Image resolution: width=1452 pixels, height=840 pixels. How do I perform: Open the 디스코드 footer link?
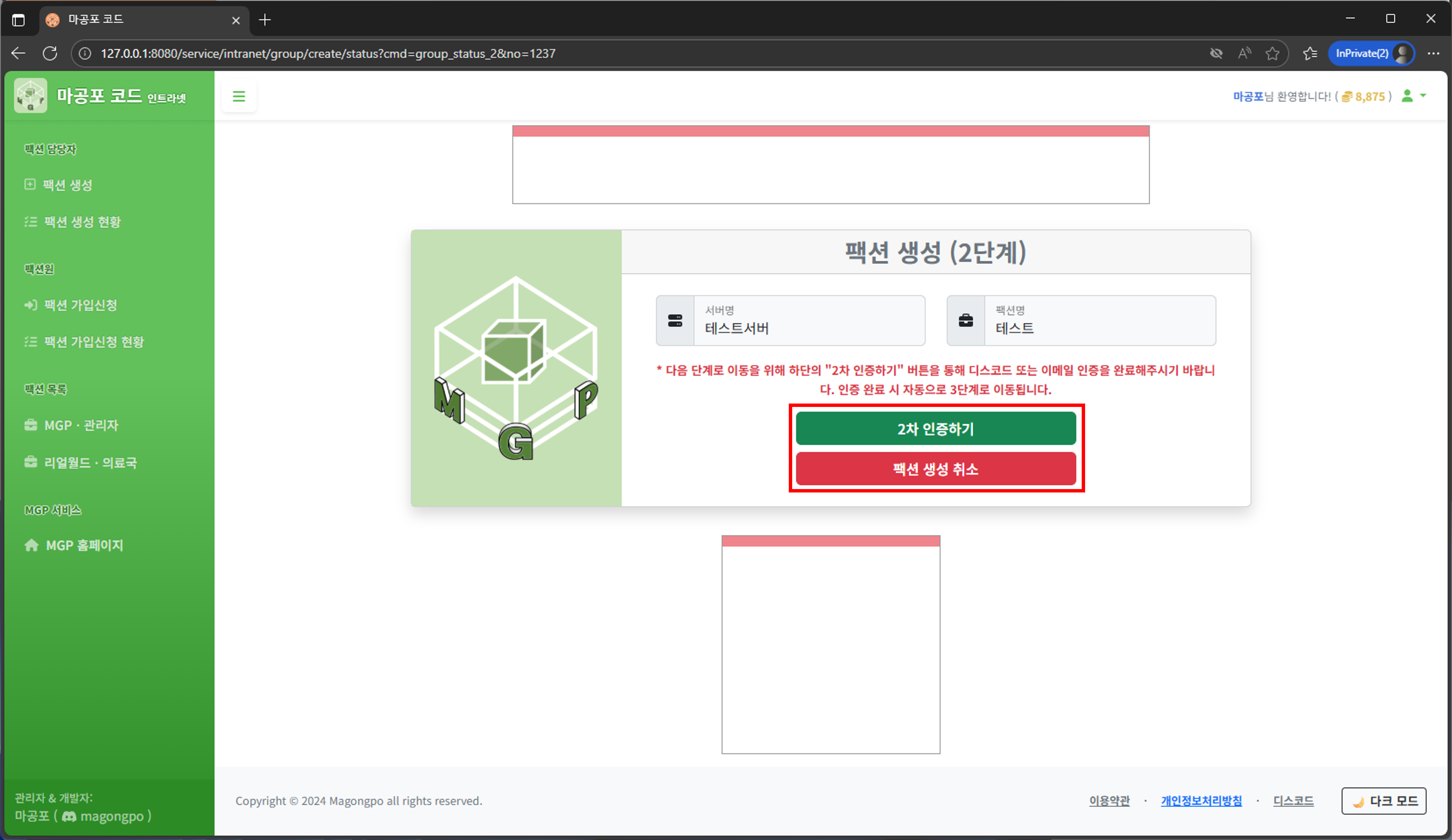1293,801
